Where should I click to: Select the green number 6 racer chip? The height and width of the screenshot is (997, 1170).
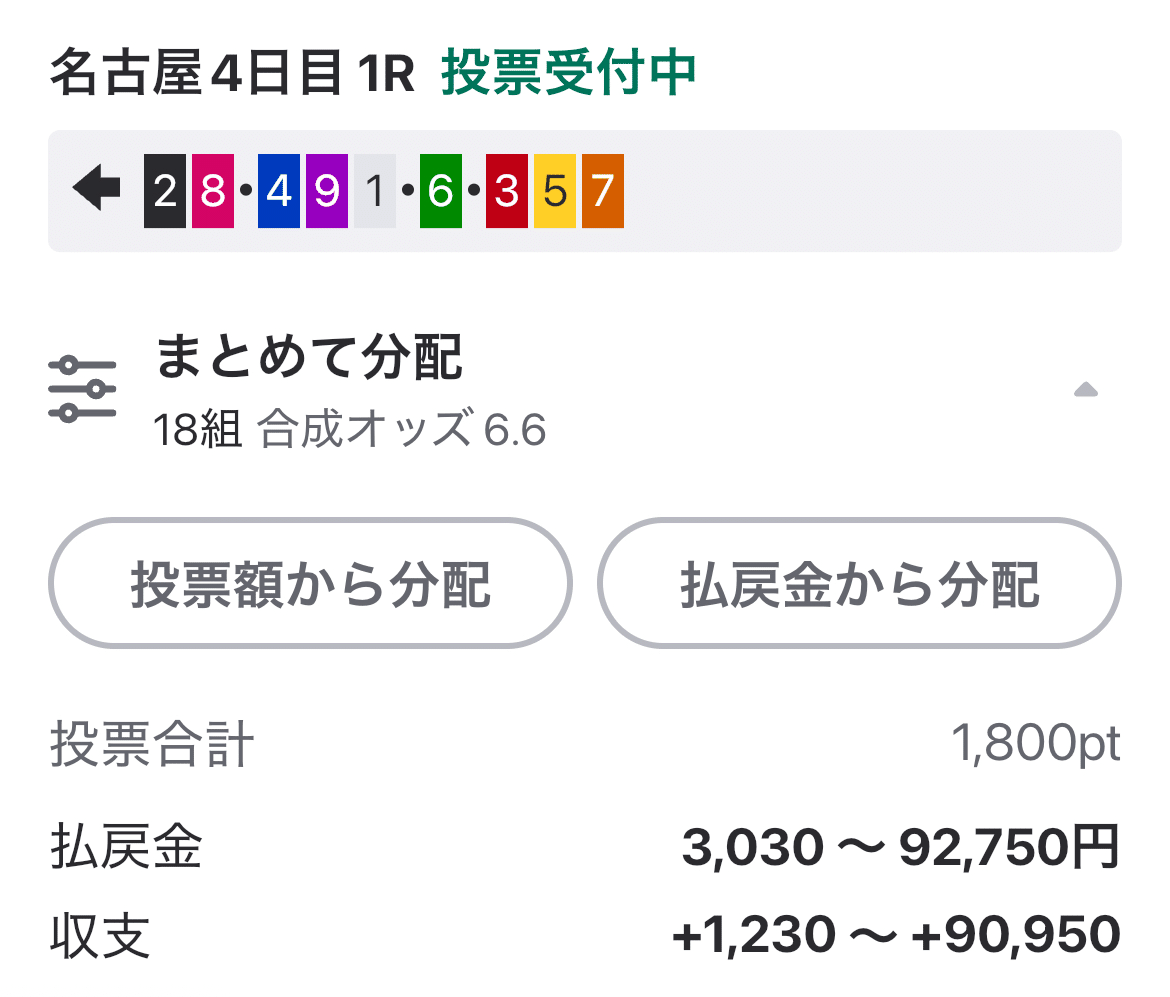tap(441, 190)
